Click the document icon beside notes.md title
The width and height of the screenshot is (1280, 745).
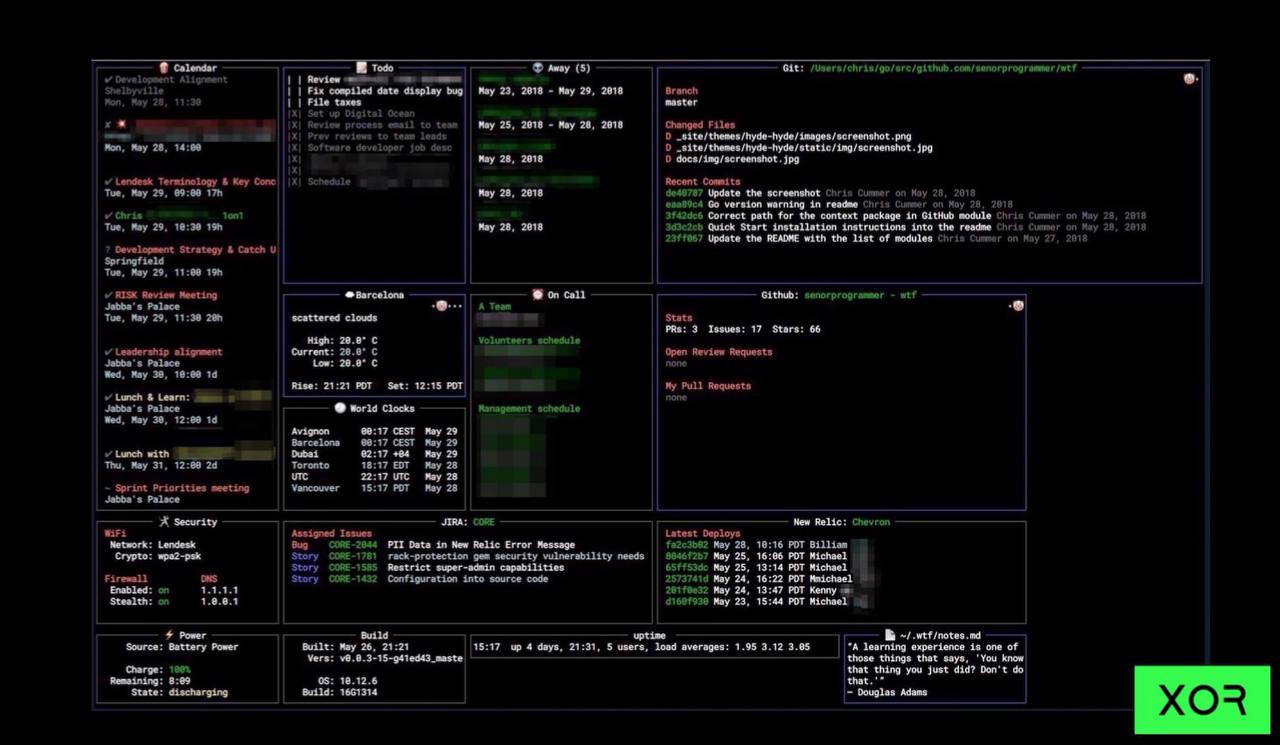click(890, 635)
